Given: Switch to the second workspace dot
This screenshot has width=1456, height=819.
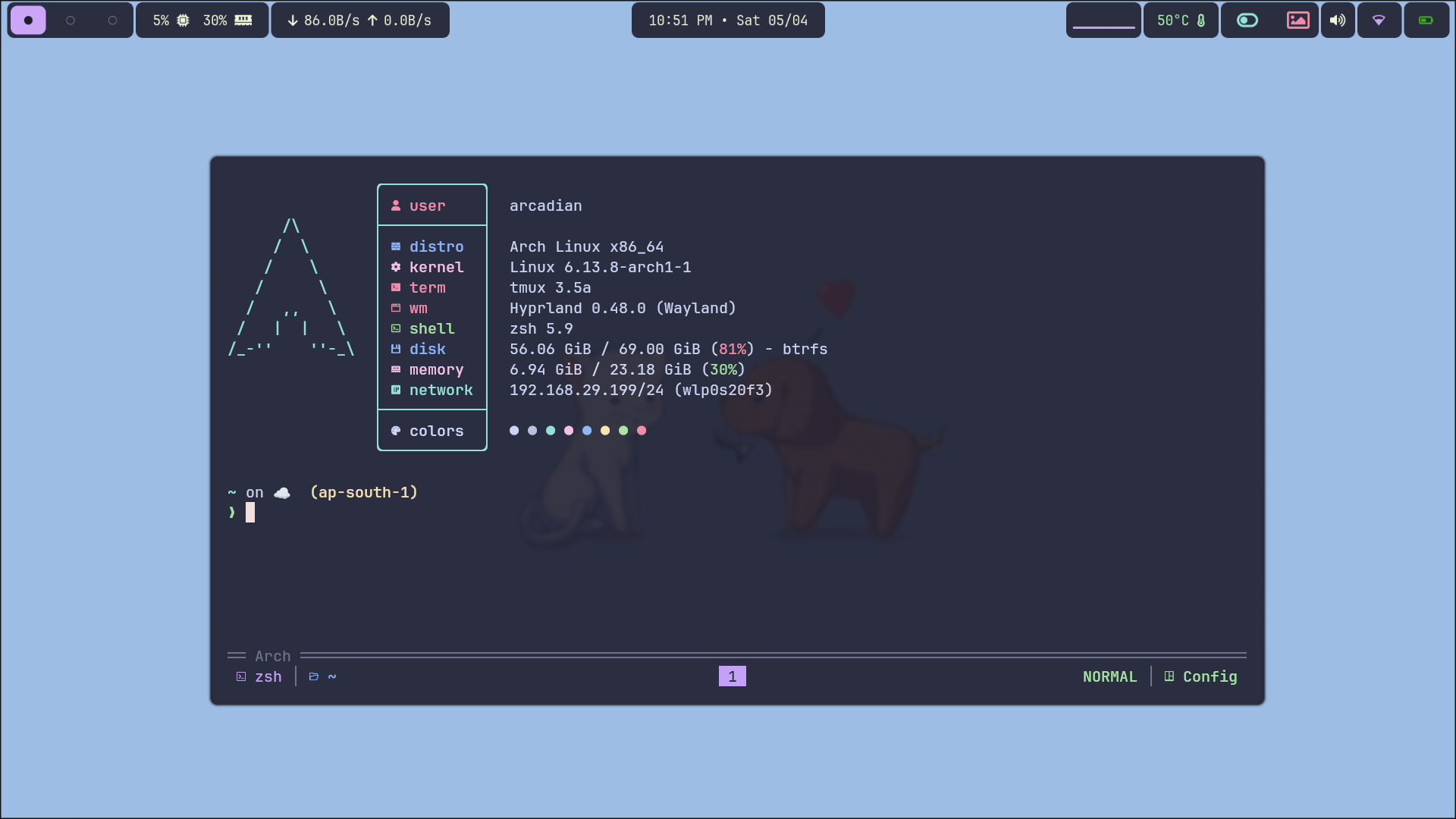Looking at the screenshot, I should click(x=71, y=20).
